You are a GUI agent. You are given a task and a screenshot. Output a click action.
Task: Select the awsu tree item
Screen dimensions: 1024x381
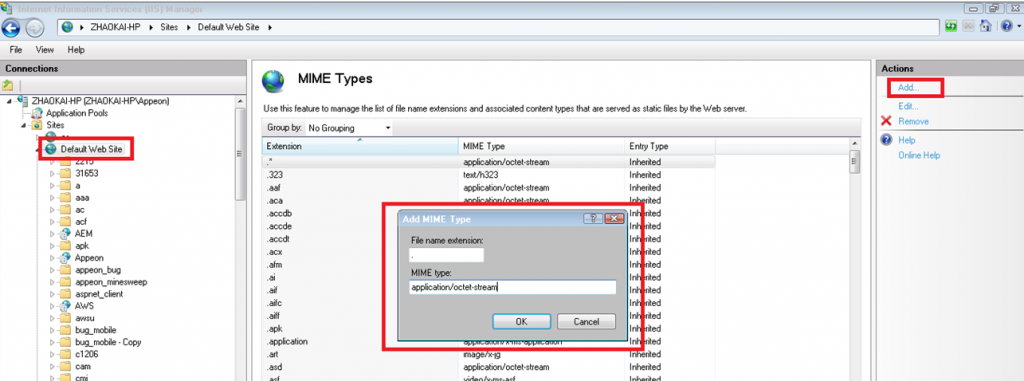(84, 318)
